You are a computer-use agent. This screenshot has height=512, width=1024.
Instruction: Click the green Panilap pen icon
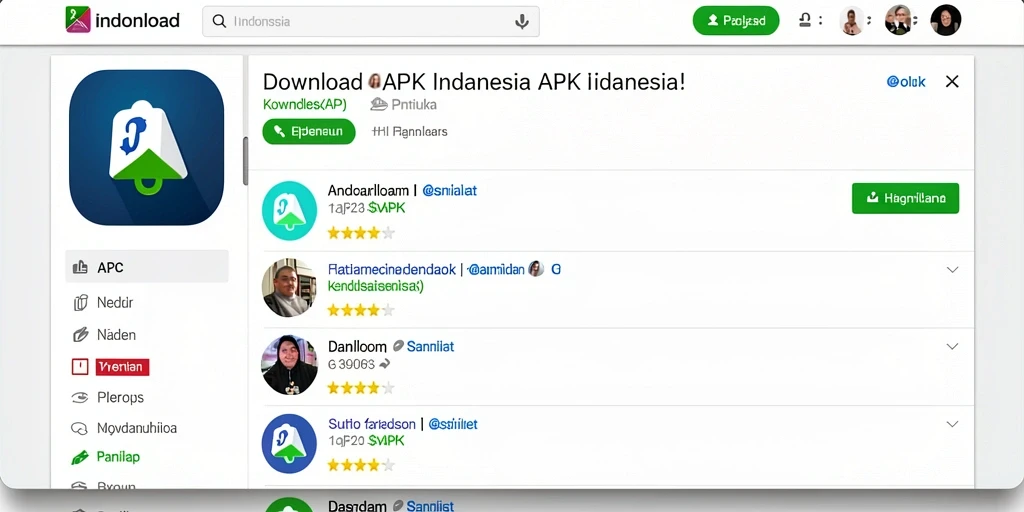80,457
